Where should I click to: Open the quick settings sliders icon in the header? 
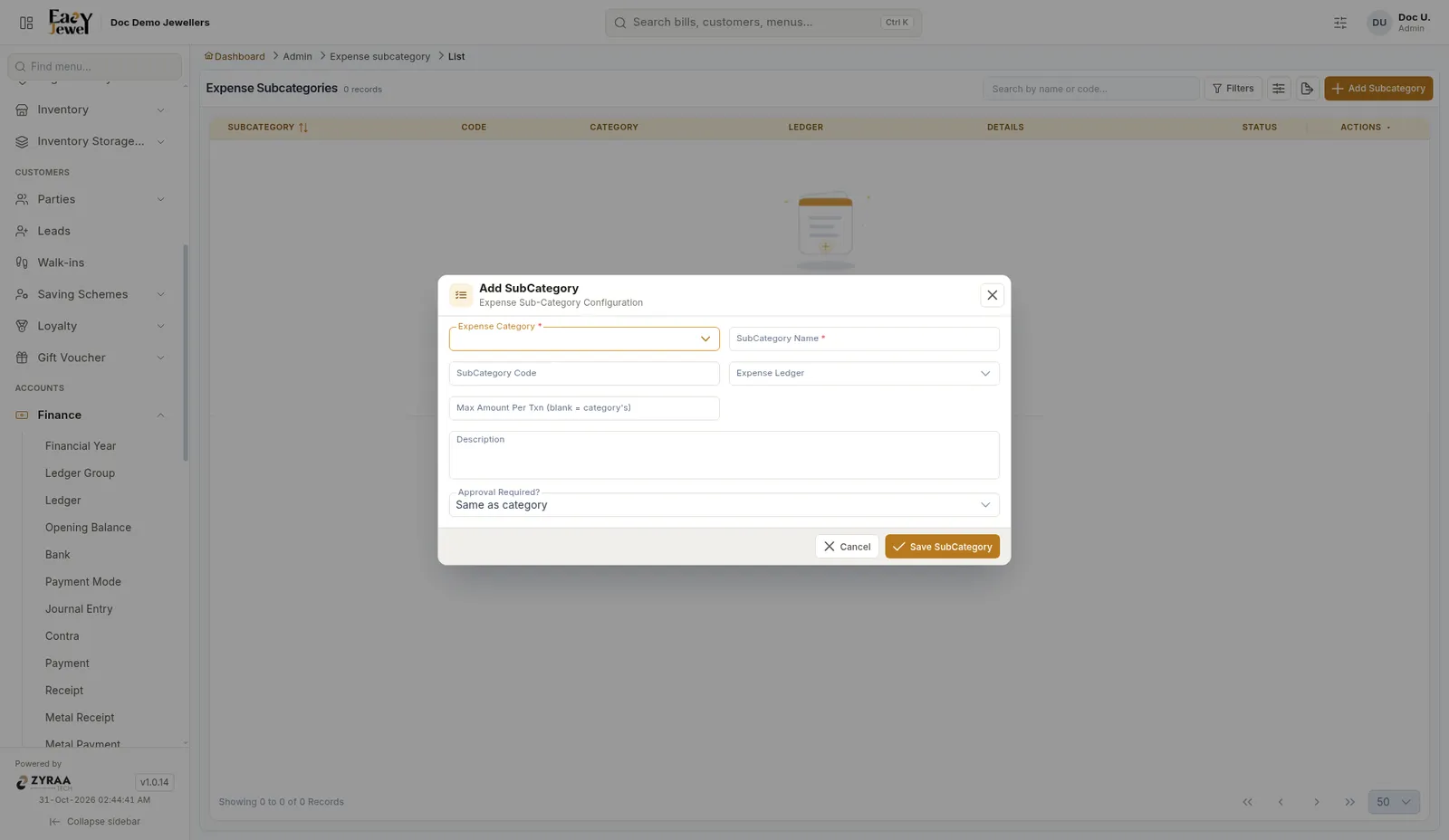[x=1340, y=23]
